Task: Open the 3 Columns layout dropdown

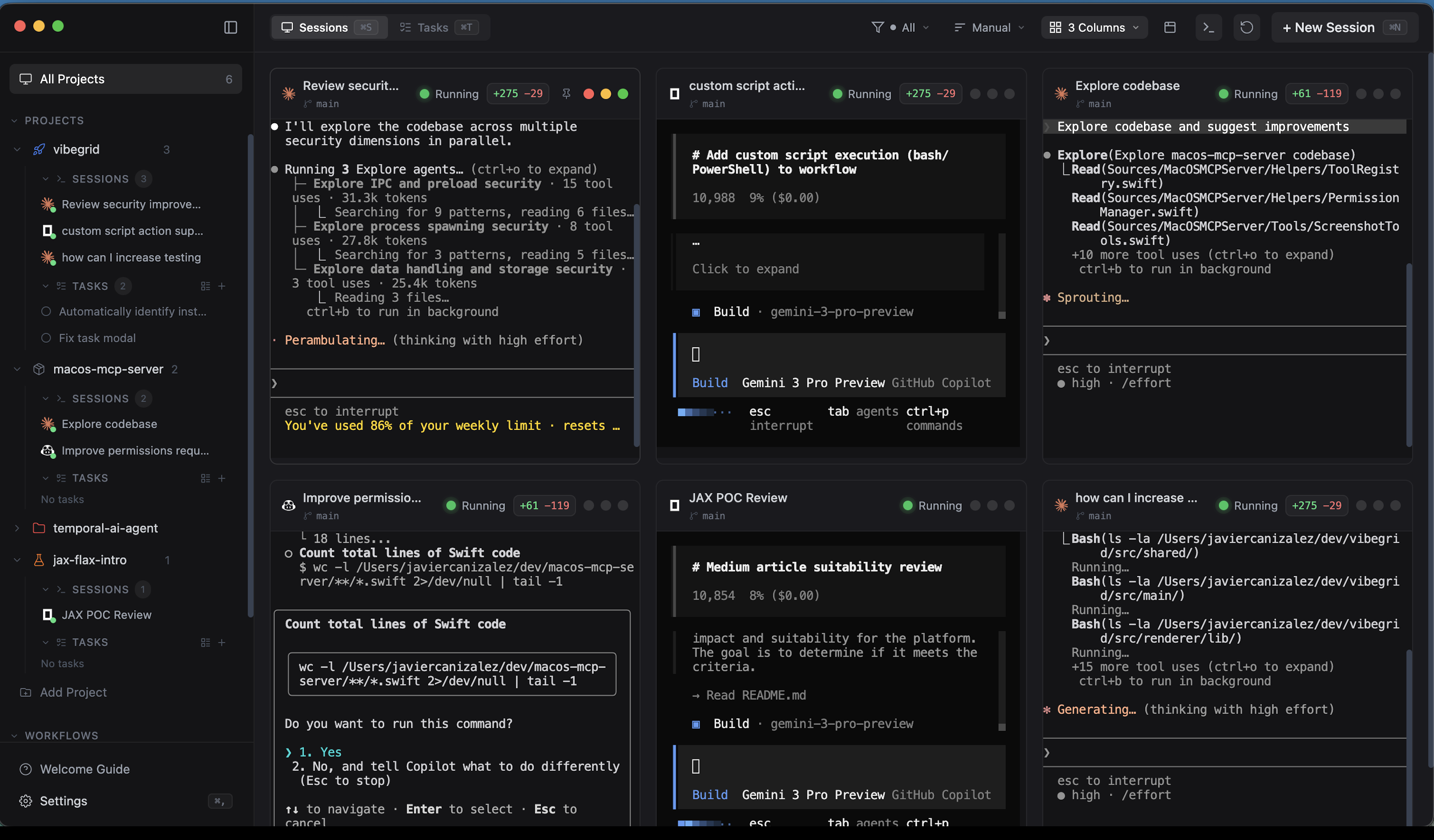Action: [x=1094, y=27]
